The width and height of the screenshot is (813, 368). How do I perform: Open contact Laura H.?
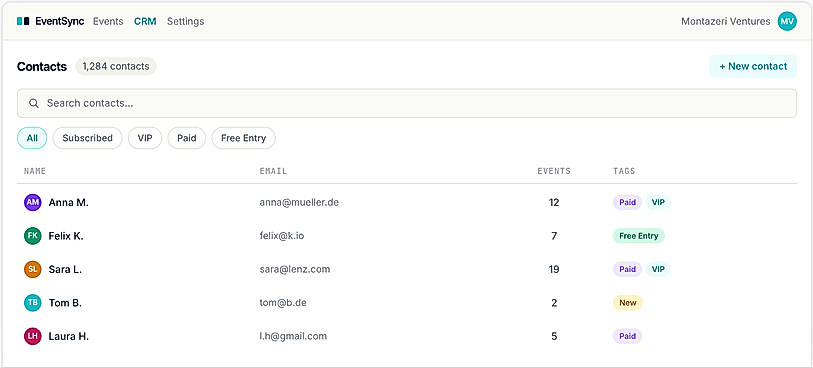click(68, 336)
